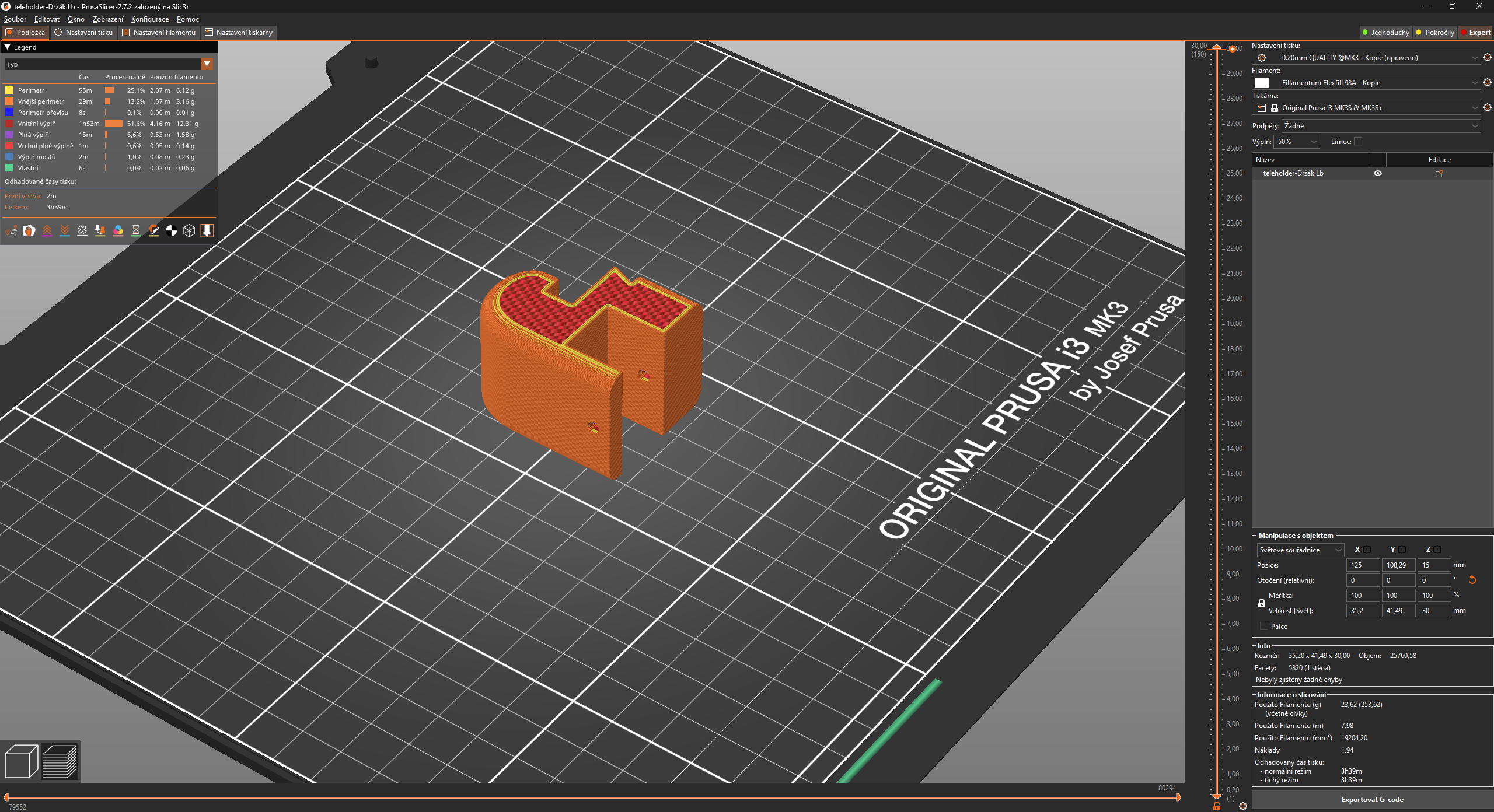This screenshot has height=812, width=1494.
Task: Toggle color changes icon in legend
Action: [118, 231]
